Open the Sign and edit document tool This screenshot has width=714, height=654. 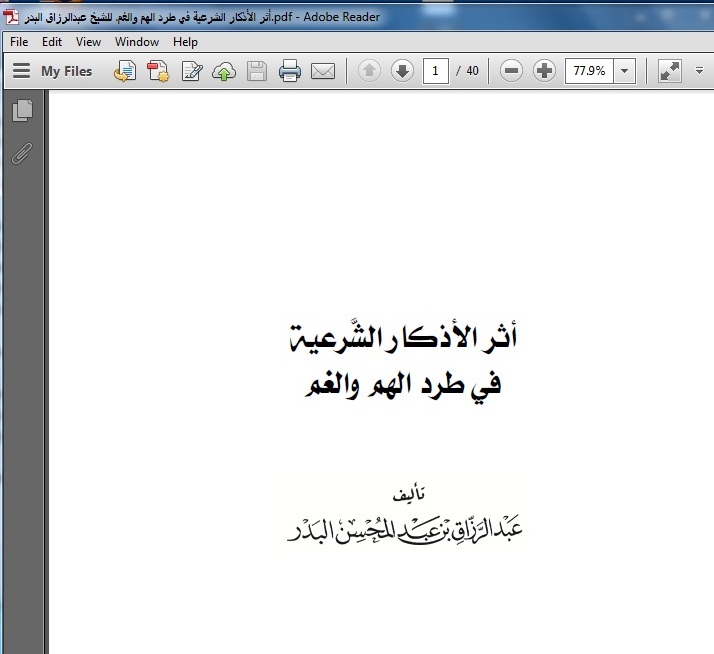point(191,71)
